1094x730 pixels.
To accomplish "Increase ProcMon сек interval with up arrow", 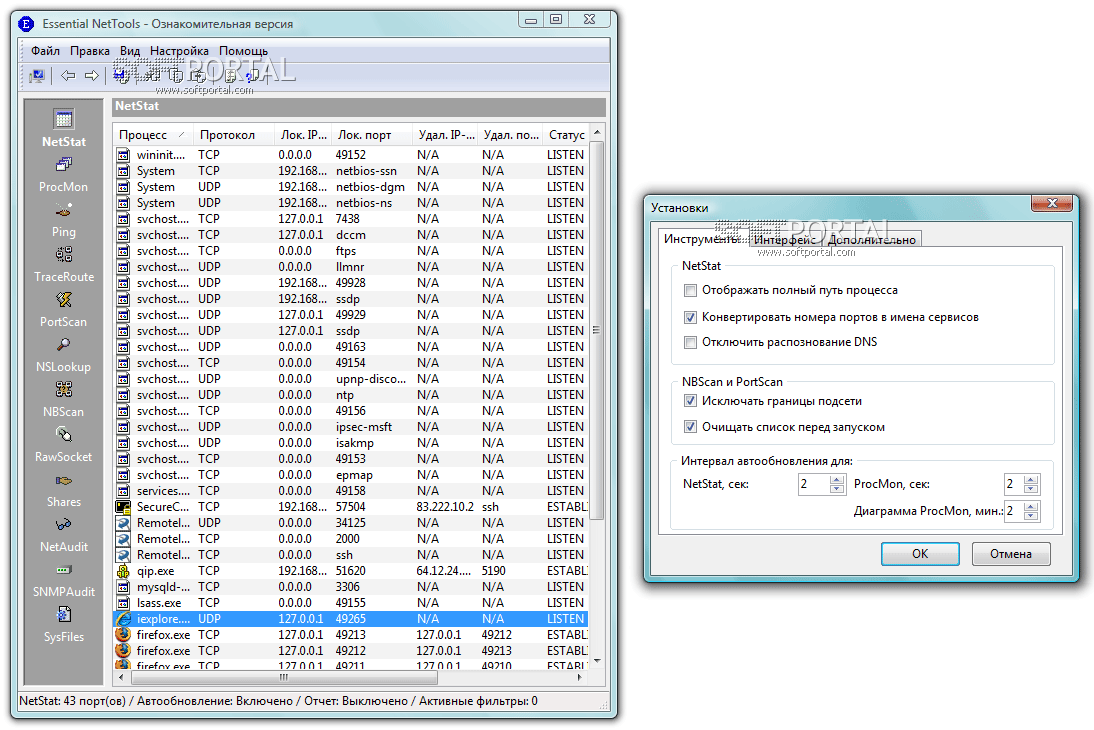I will 1031,479.
